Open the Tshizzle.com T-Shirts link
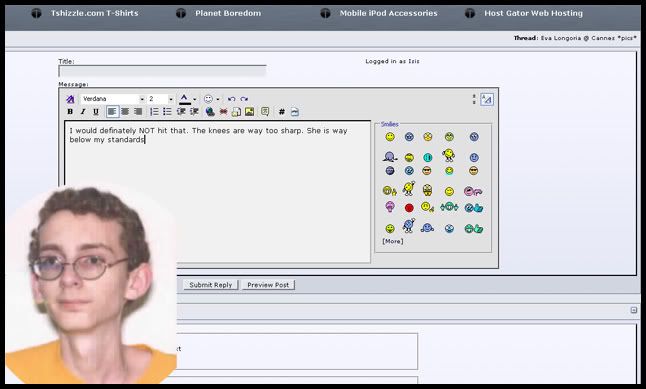The width and height of the screenshot is (646, 389). [x=94, y=13]
